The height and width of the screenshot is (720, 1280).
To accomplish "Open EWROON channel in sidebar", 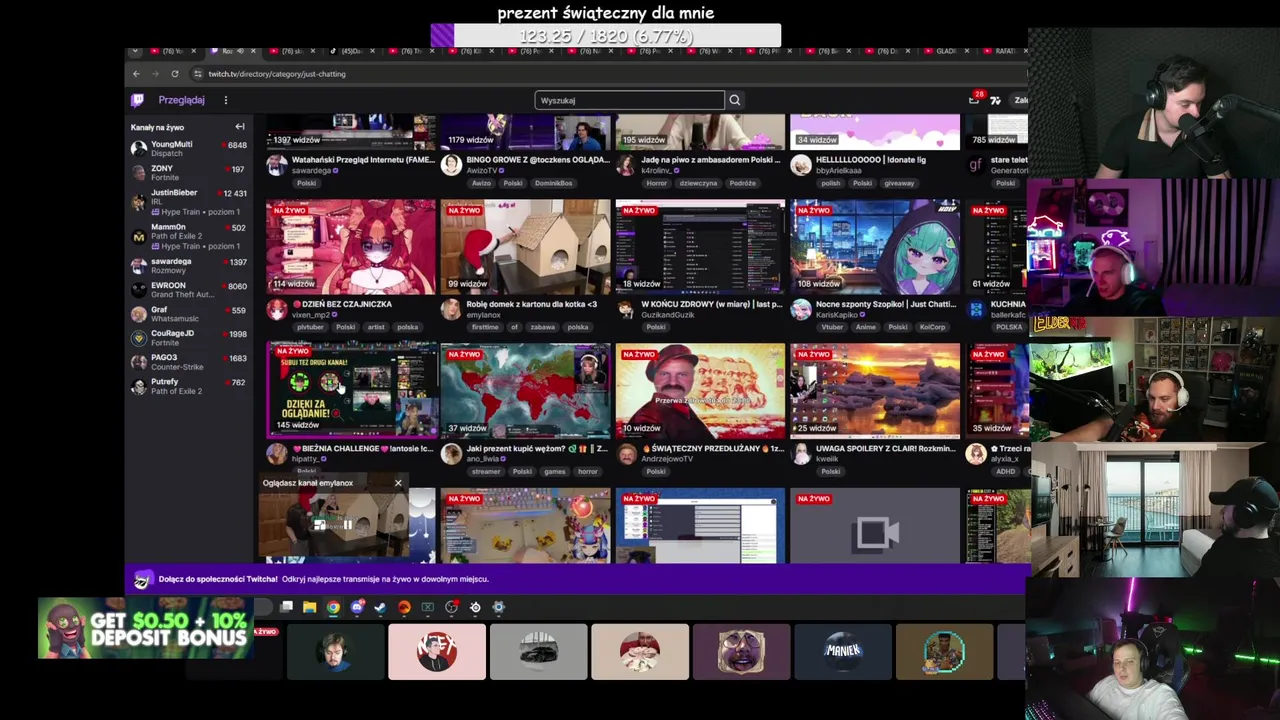I will tap(188, 290).
